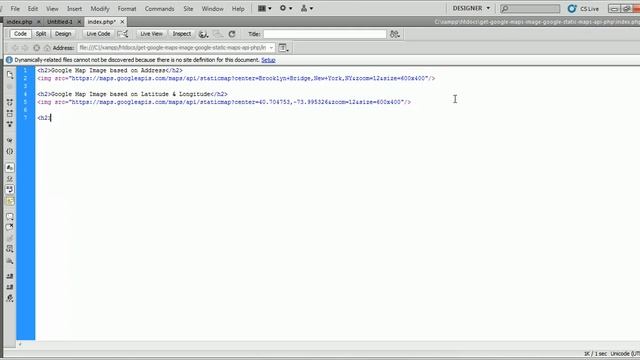Screen dimensions: 640x360
Task: Open the Site dropdown in menu bar
Action: 307,8
